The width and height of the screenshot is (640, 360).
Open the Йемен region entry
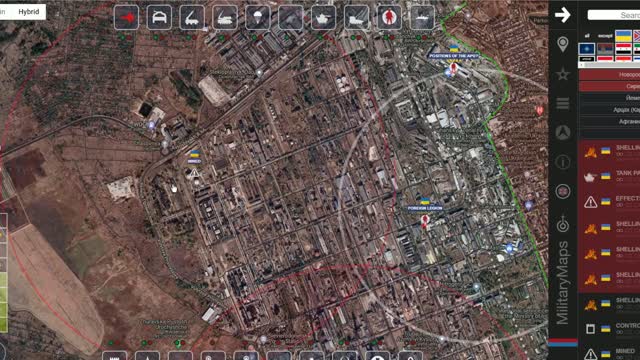point(610,98)
